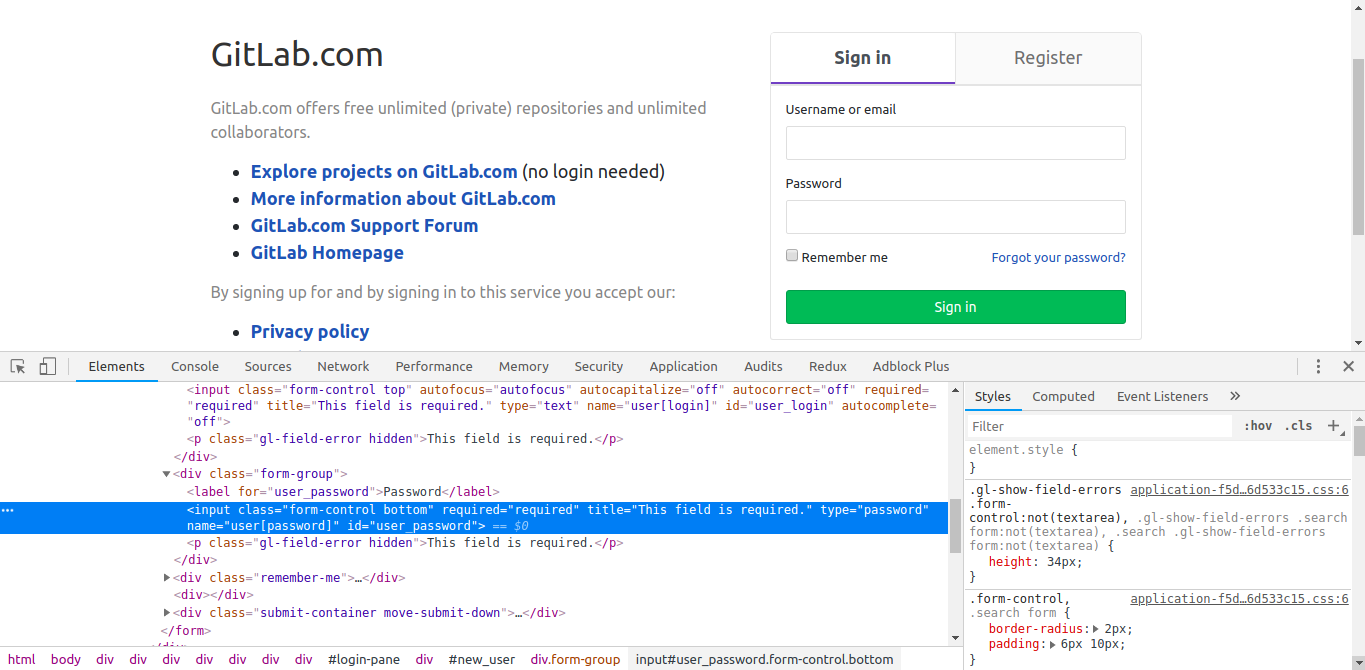Select the Computed pane tab

(1064, 397)
